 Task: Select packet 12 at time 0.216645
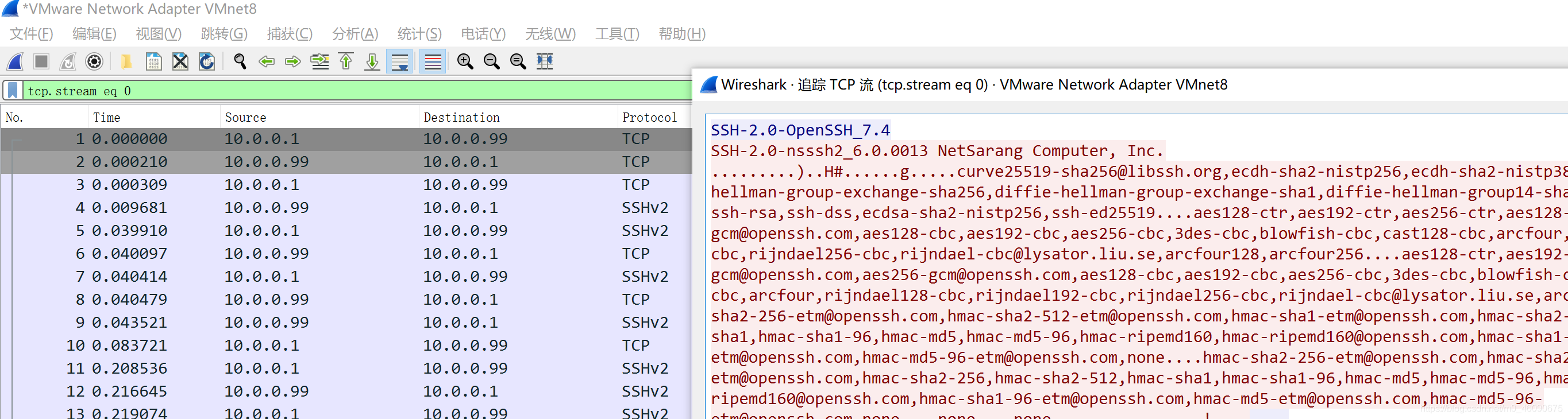tap(347, 391)
